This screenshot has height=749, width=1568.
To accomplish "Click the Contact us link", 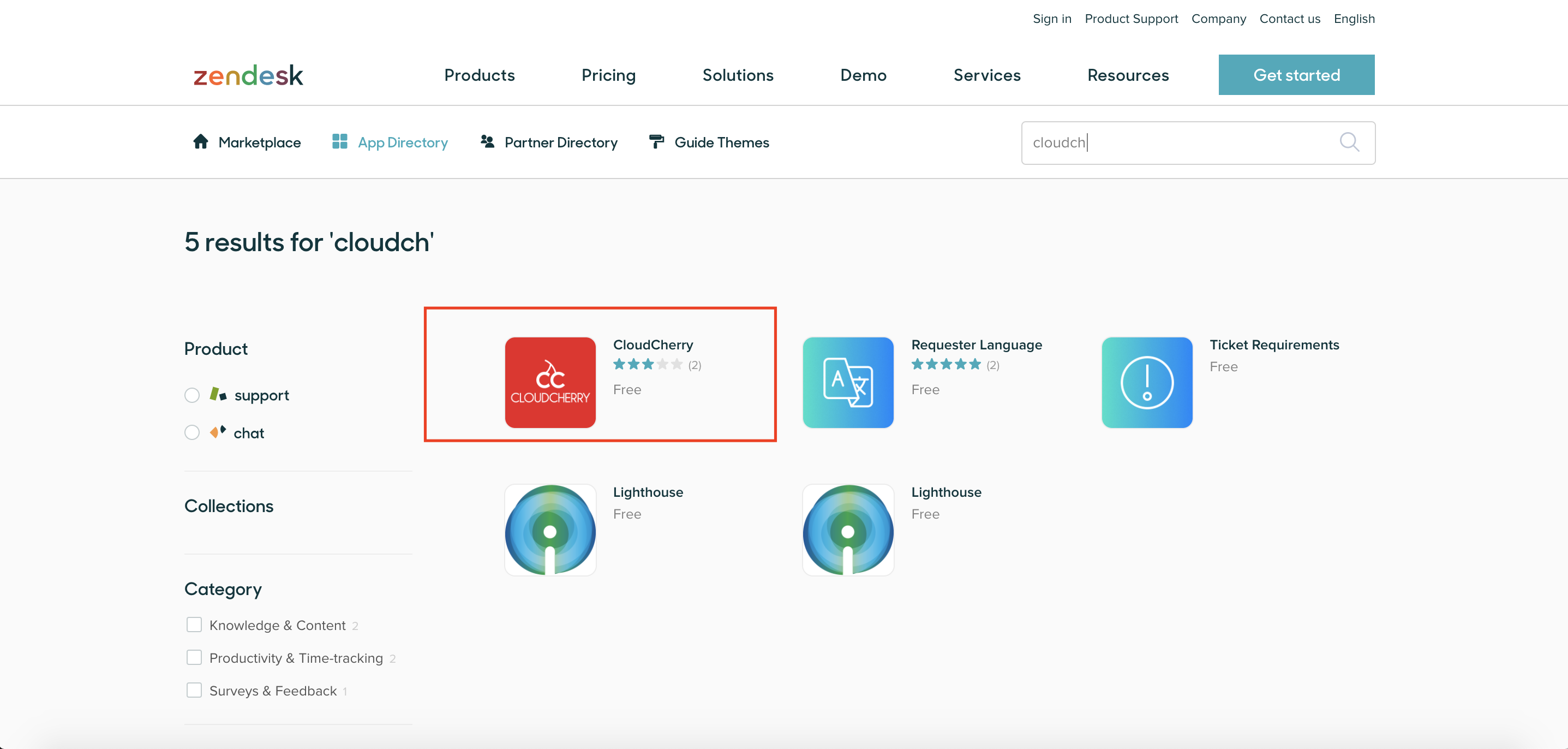I will (1290, 19).
